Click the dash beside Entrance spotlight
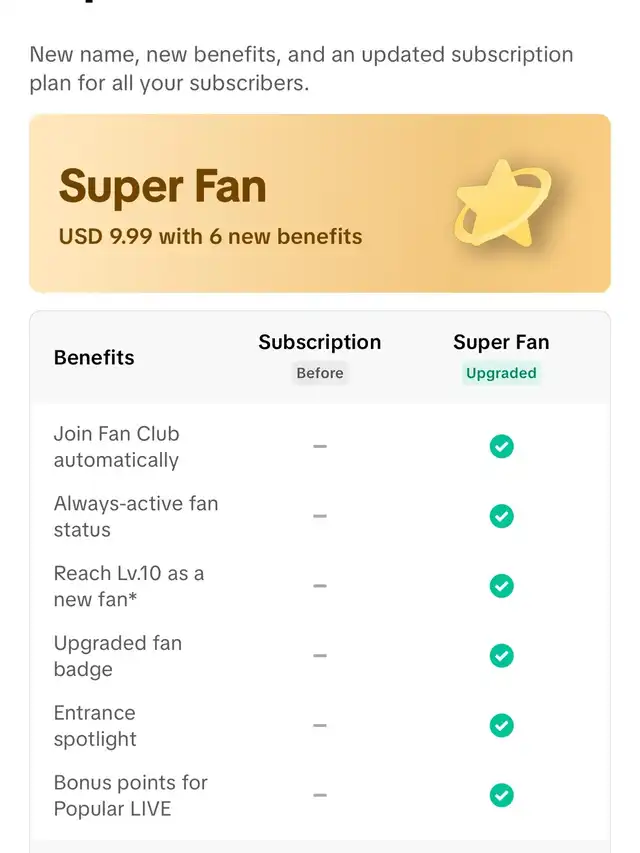Viewport: 640px width, 853px height. coord(320,726)
